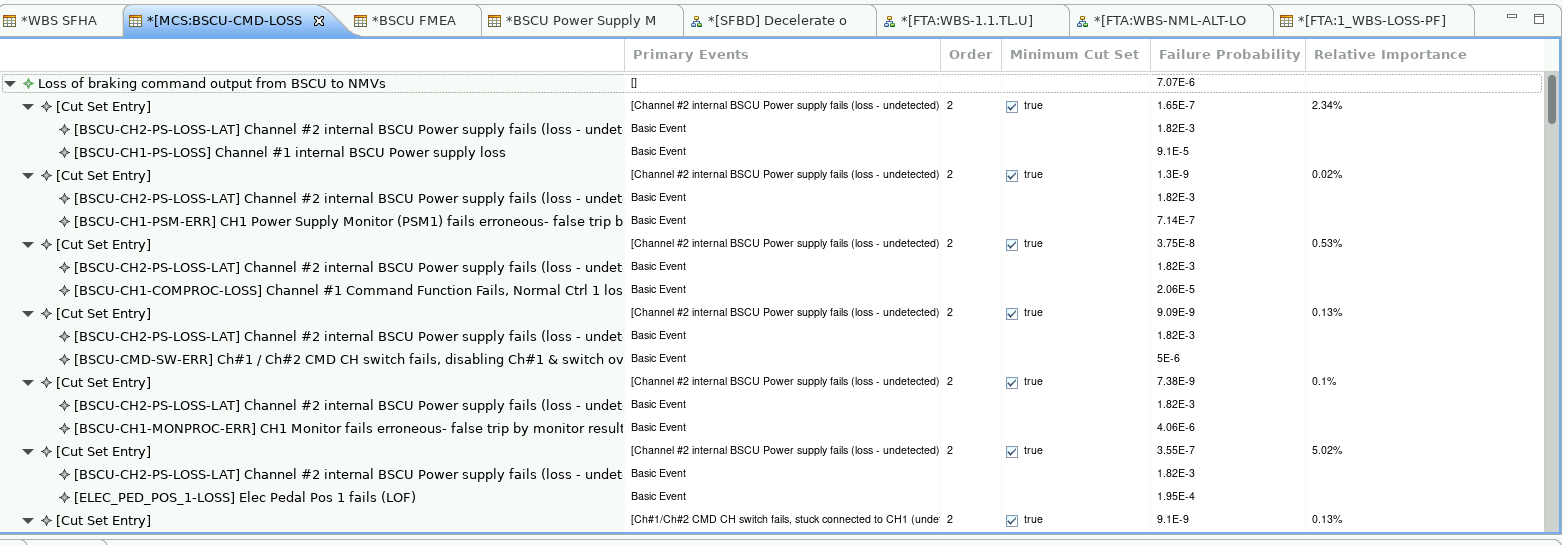Image resolution: width=1563 pixels, height=545 pixels.
Task: Click the 5.02% relative importance cell
Action: 1326,450
